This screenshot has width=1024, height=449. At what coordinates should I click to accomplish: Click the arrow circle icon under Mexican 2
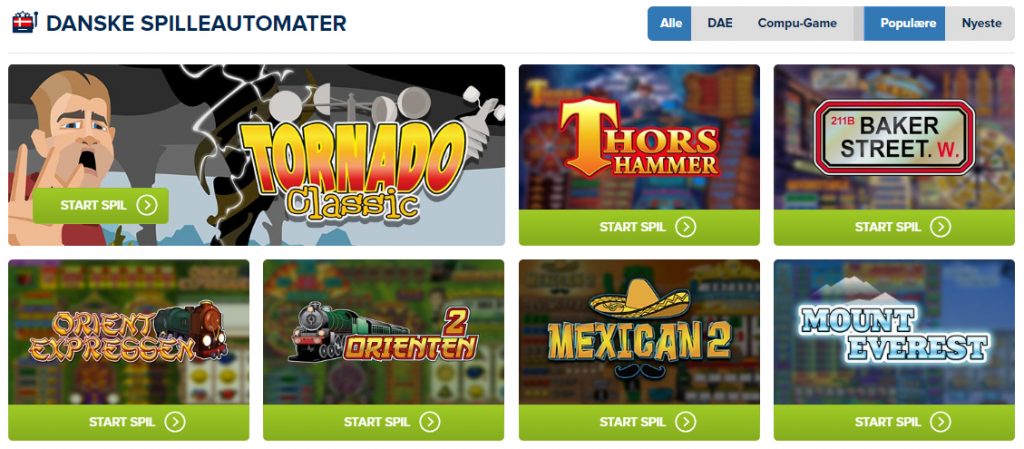(x=686, y=422)
